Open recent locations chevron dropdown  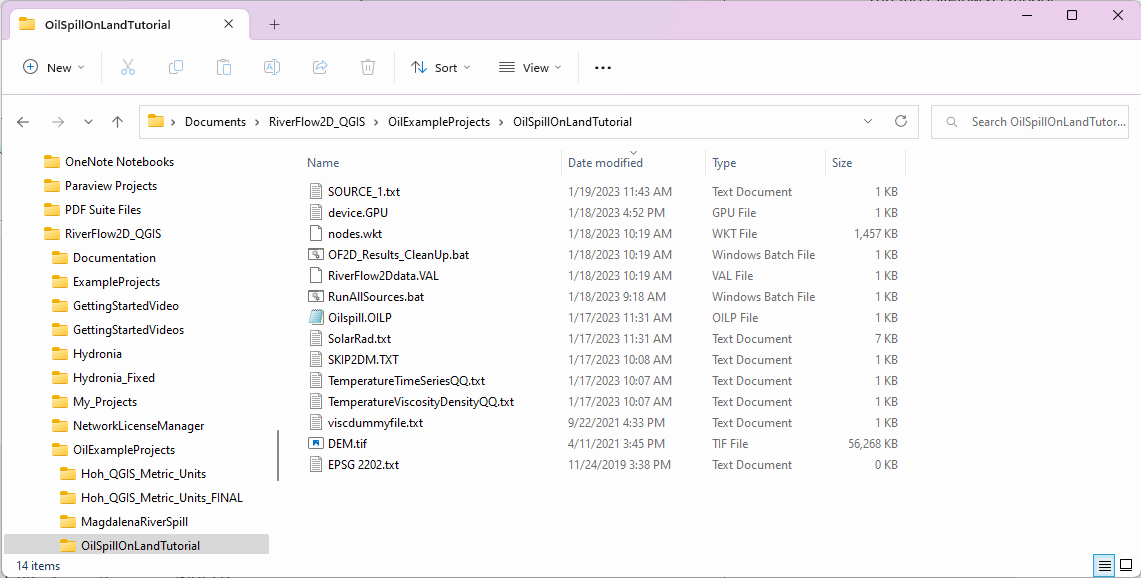coord(88,122)
